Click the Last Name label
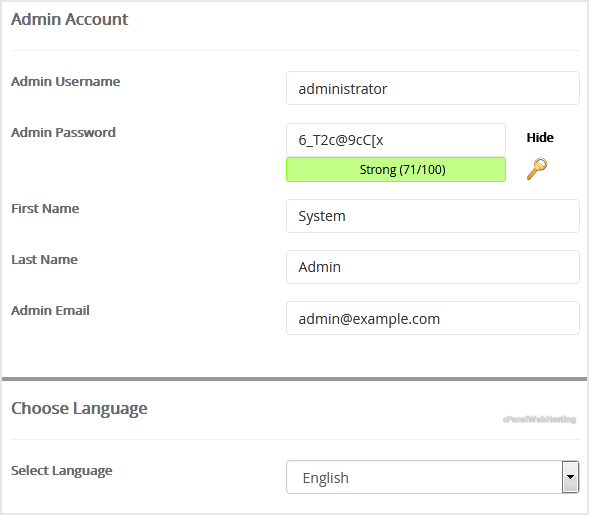589x515 pixels. pyautogui.click(x=44, y=260)
